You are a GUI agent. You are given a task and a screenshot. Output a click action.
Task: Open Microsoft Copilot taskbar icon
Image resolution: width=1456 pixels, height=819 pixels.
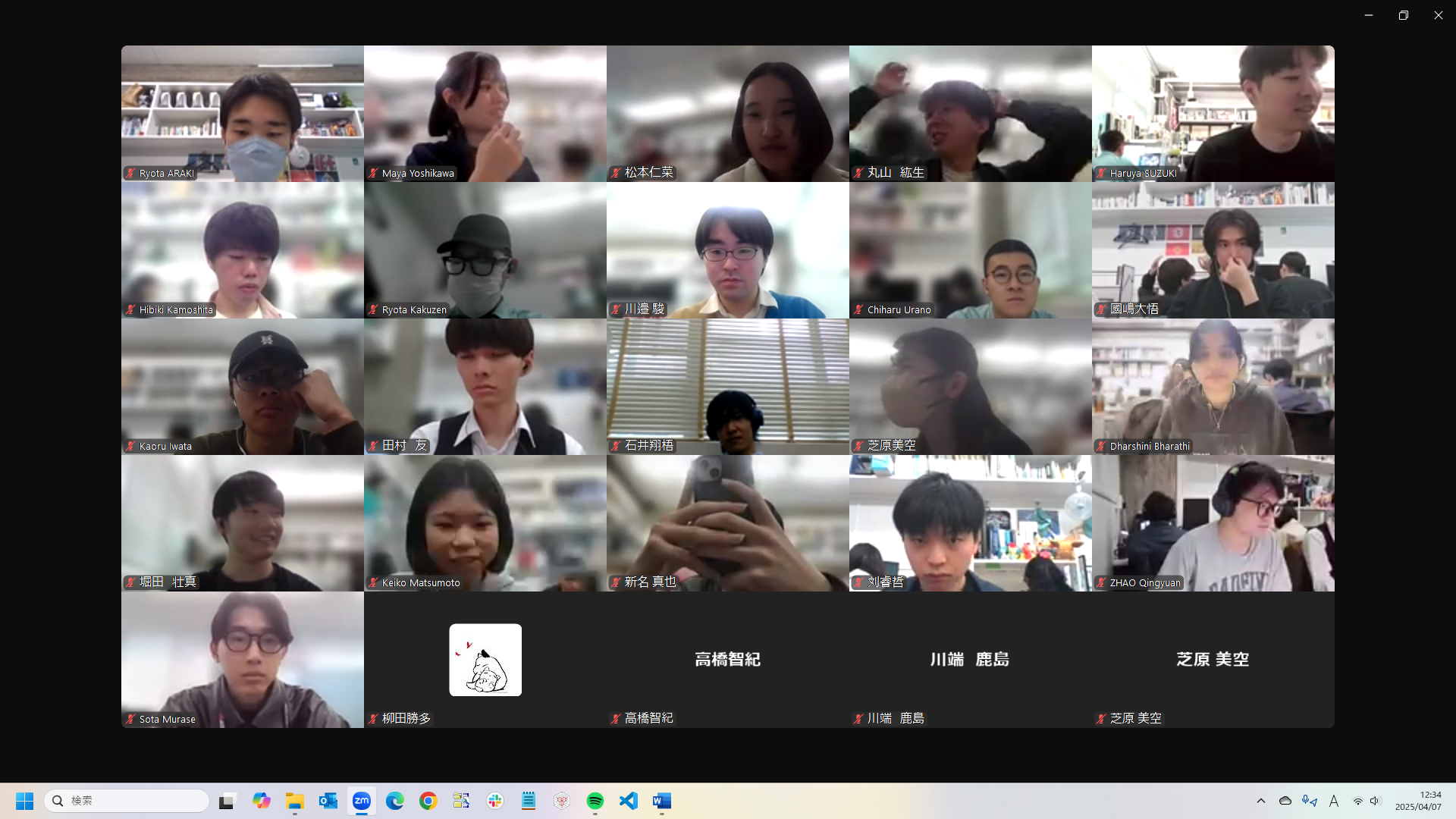point(262,801)
